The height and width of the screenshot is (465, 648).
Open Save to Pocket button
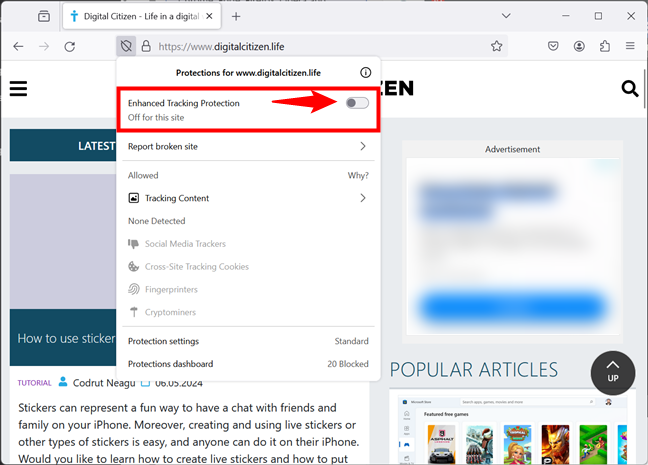553,46
